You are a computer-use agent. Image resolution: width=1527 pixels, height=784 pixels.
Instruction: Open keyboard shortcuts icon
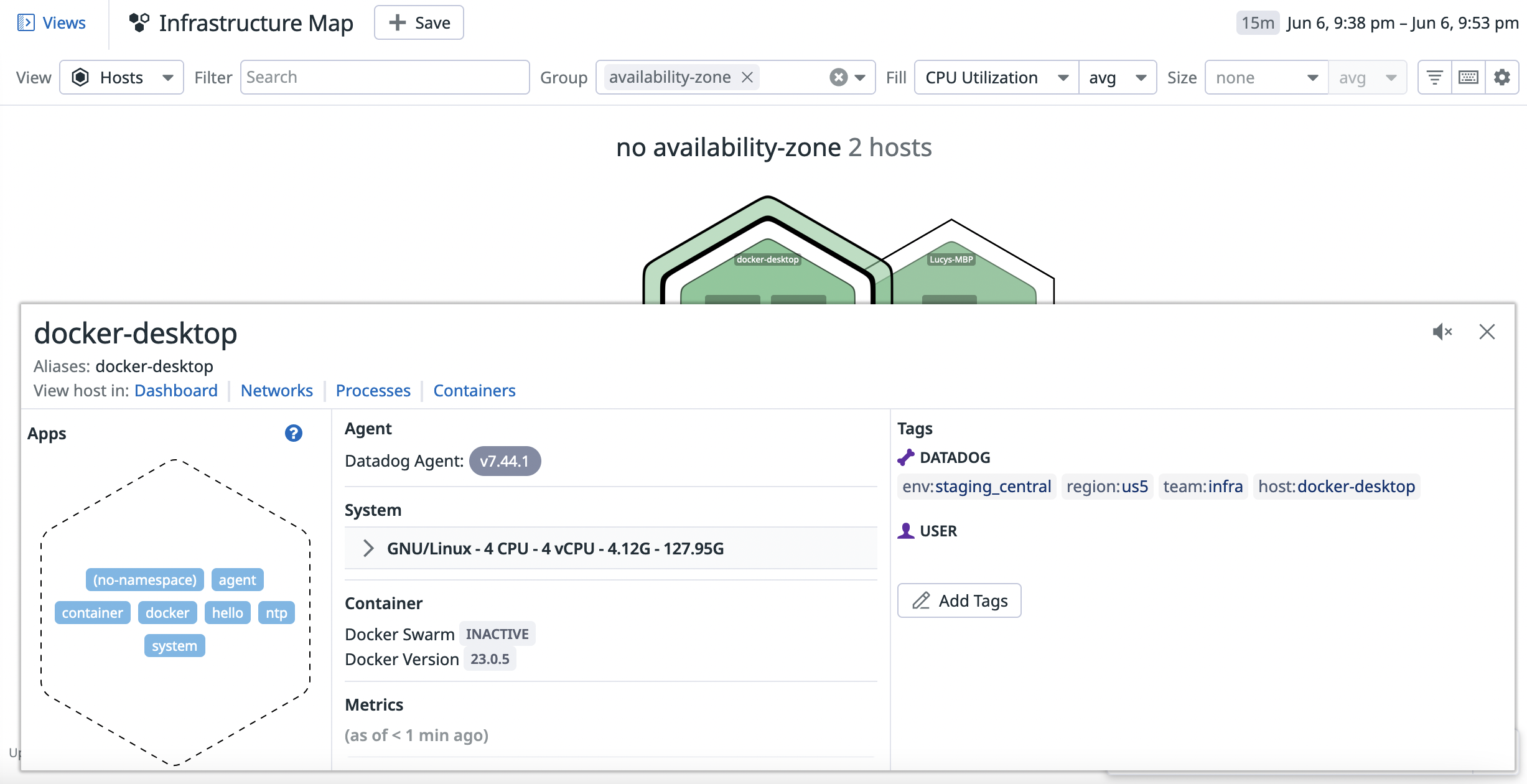1468,77
